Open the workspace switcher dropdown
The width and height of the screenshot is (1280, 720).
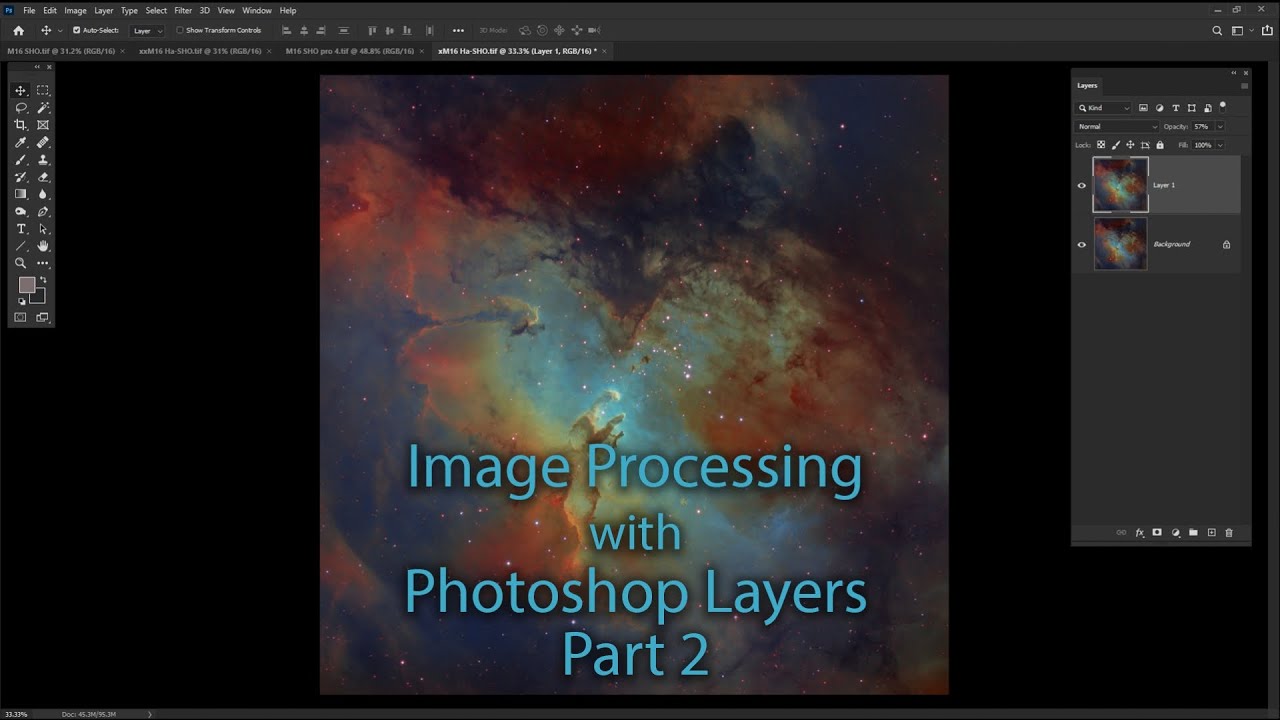[1241, 31]
